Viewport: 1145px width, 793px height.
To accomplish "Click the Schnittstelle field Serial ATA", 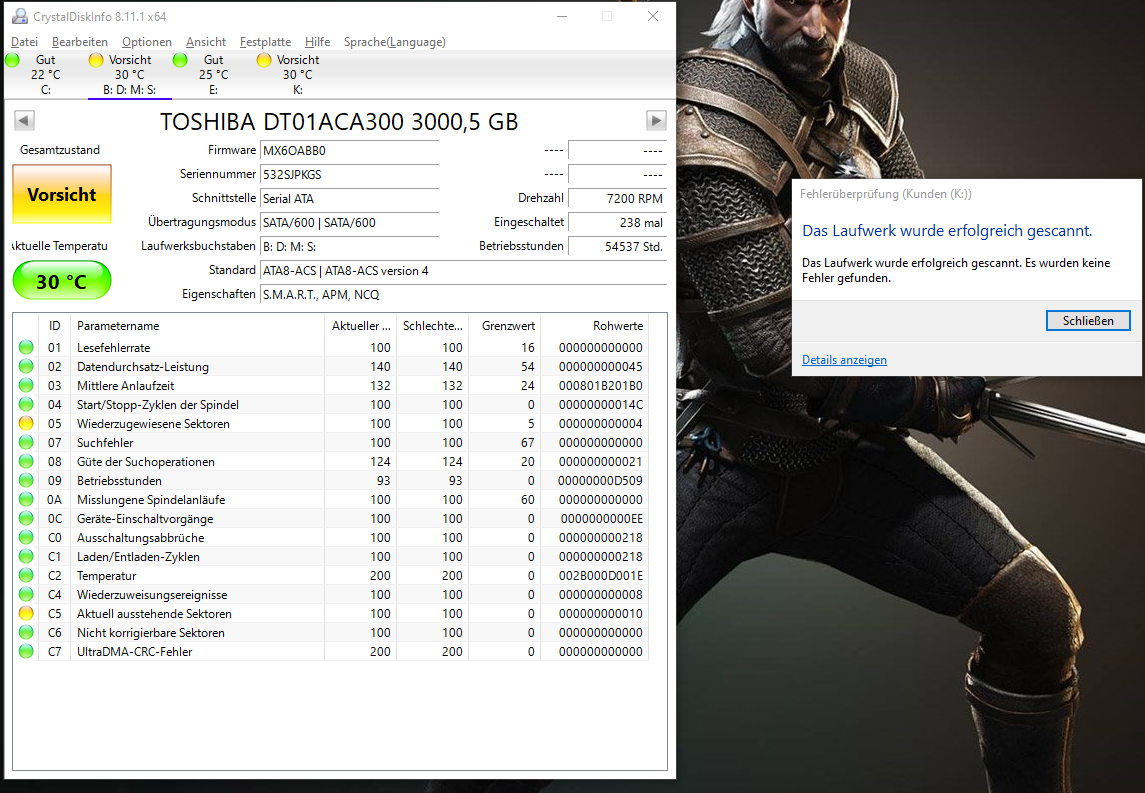I will [349, 199].
